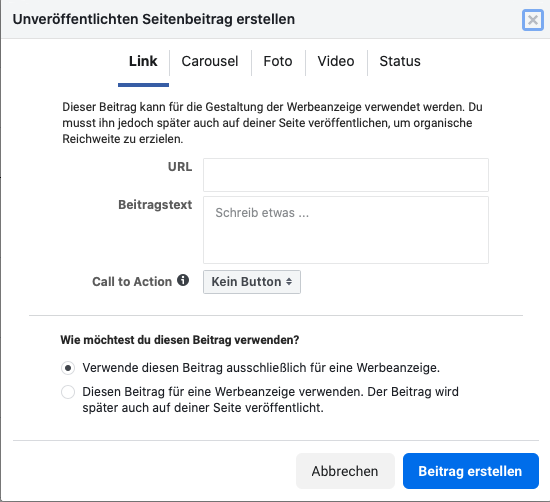Viewport: 550px width, 502px height.
Task: Select radio to publish later on page
Action: click(68, 392)
